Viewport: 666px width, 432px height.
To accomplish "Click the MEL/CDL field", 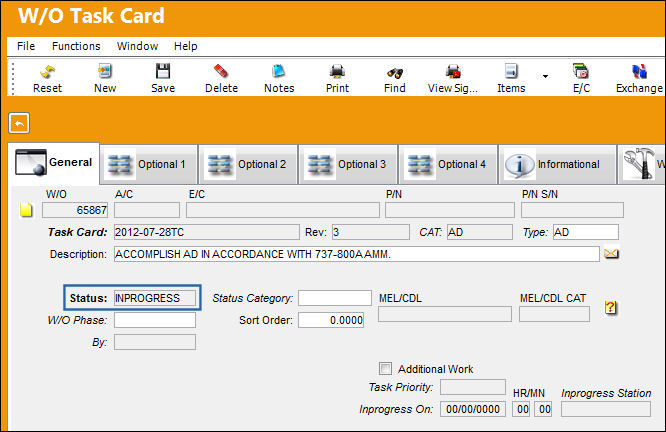I will (445, 314).
